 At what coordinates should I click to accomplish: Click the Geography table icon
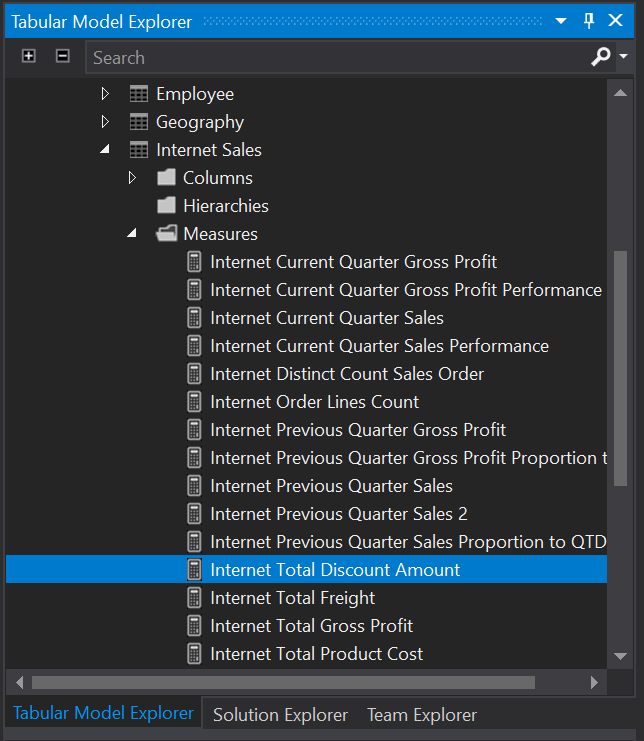(x=140, y=122)
